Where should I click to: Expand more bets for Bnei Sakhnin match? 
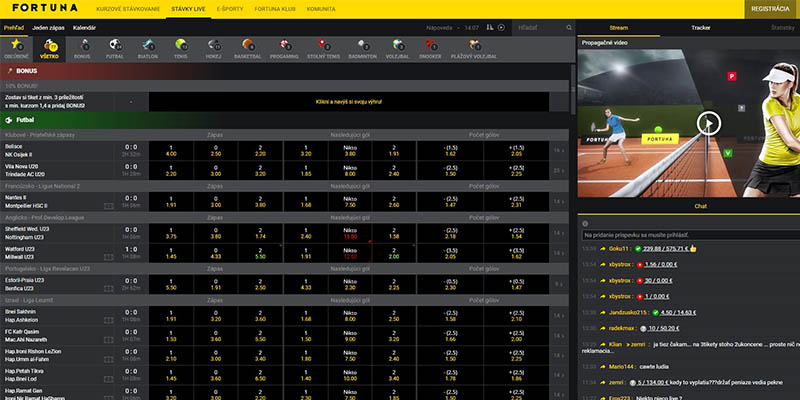coord(559,316)
